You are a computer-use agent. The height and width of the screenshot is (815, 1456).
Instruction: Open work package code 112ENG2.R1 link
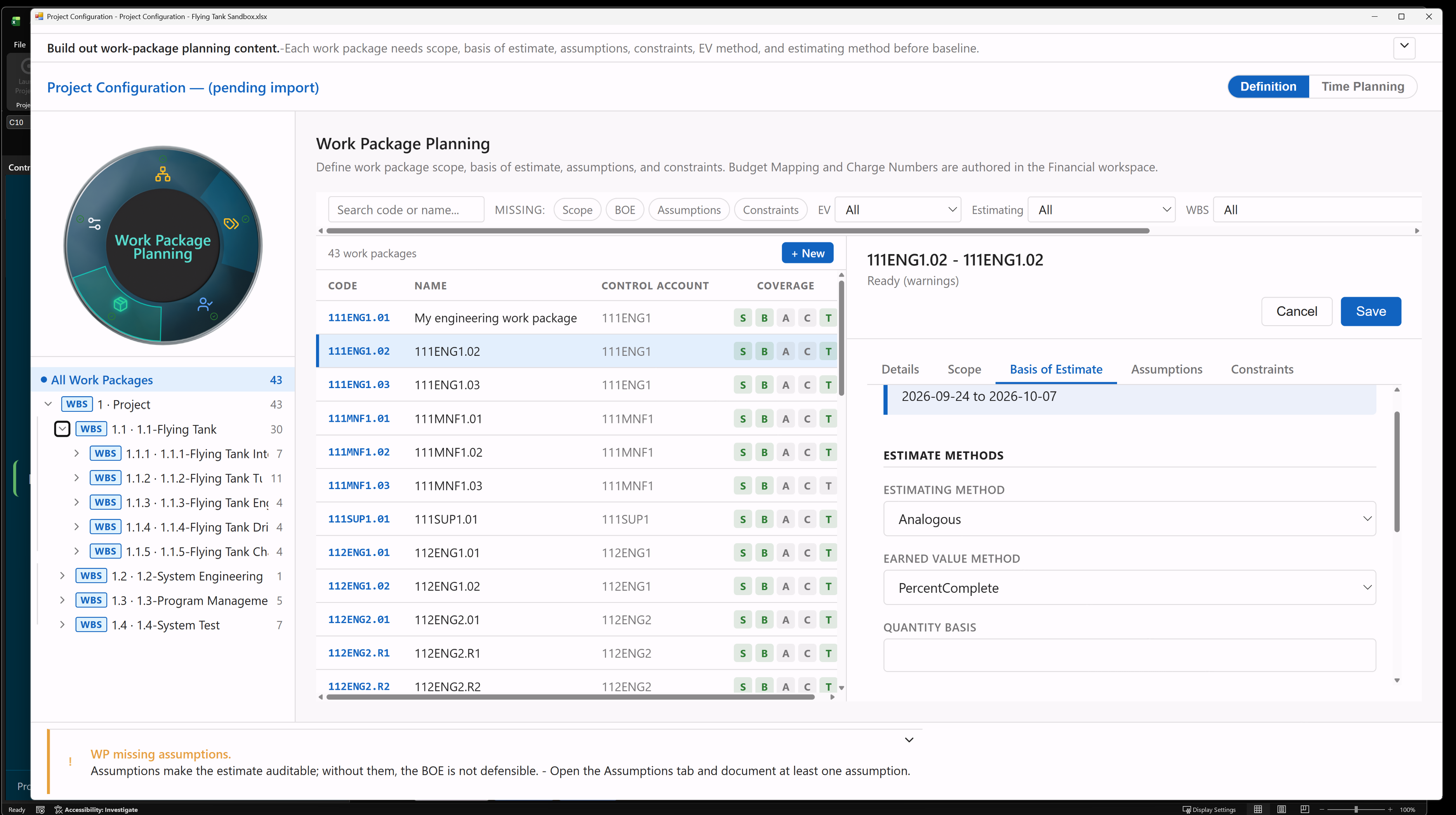pyautogui.click(x=359, y=653)
